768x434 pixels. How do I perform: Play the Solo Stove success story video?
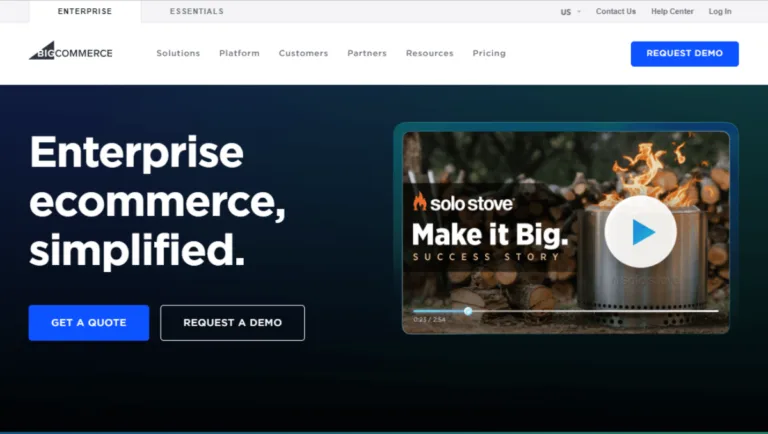pos(641,232)
